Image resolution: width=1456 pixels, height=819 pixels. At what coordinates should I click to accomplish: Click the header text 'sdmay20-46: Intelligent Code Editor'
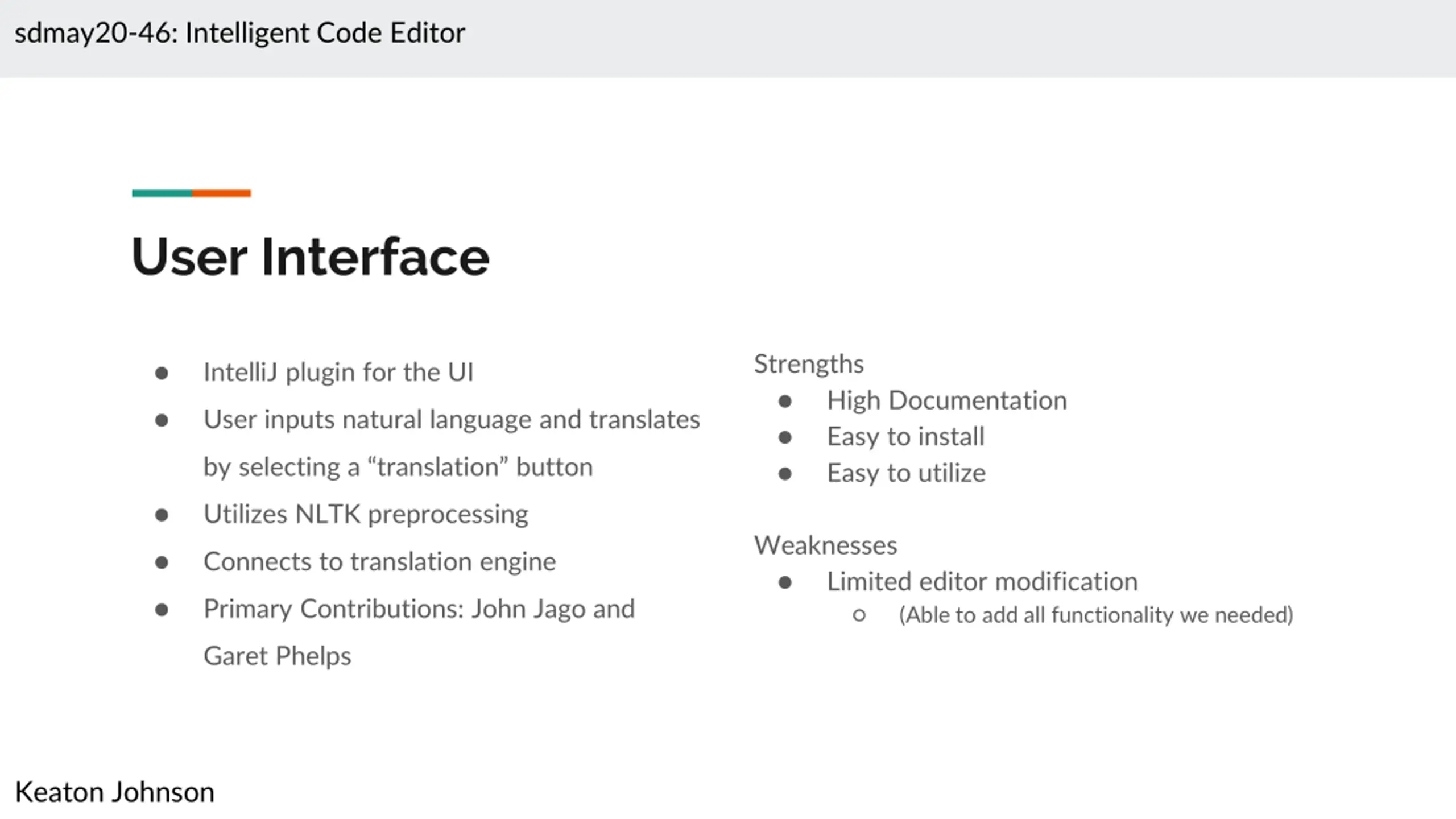[x=239, y=33]
